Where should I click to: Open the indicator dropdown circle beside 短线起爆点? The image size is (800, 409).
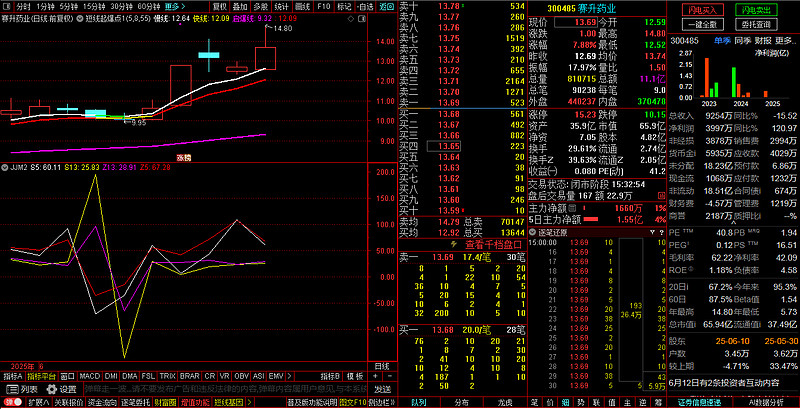[80, 18]
